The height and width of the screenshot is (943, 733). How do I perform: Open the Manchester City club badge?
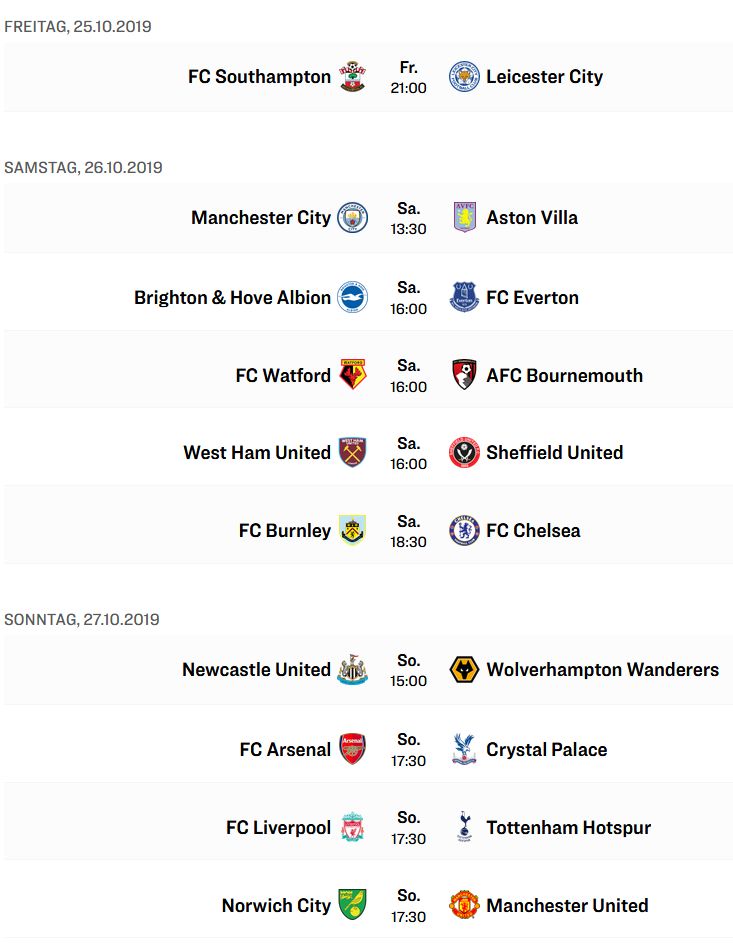[352, 217]
